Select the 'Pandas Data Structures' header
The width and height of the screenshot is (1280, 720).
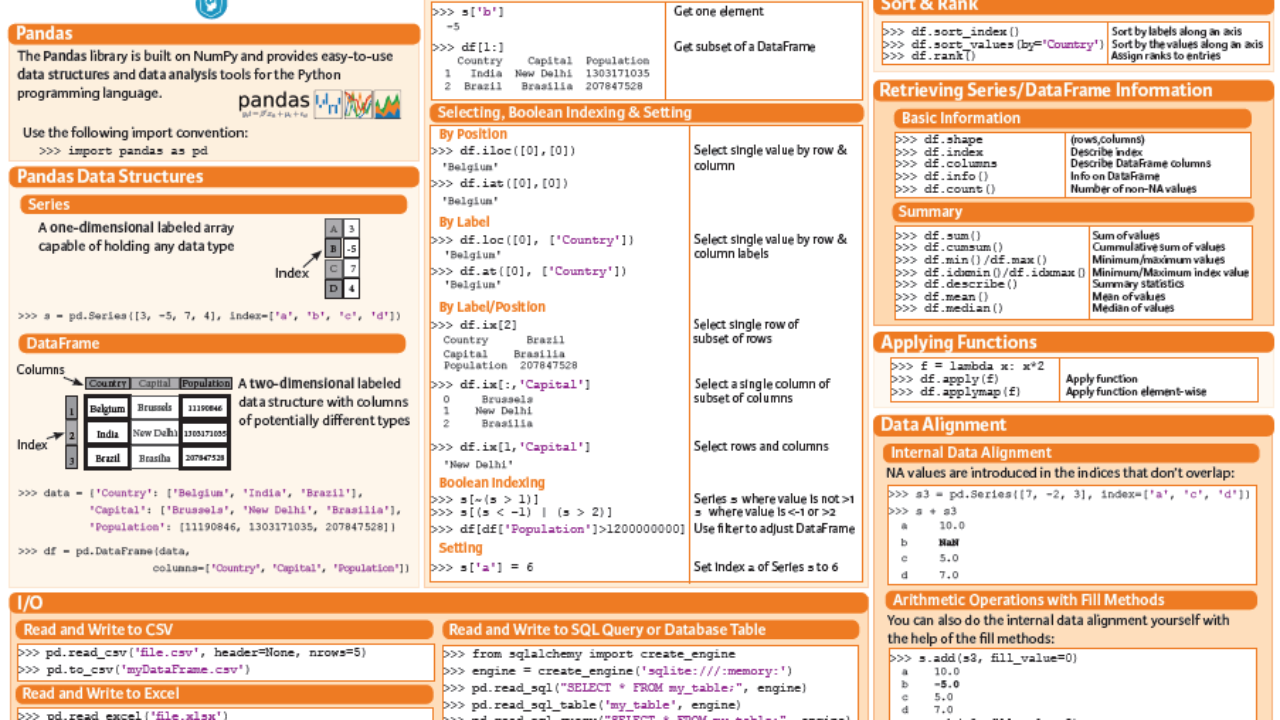pyautogui.click(x=214, y=177)
